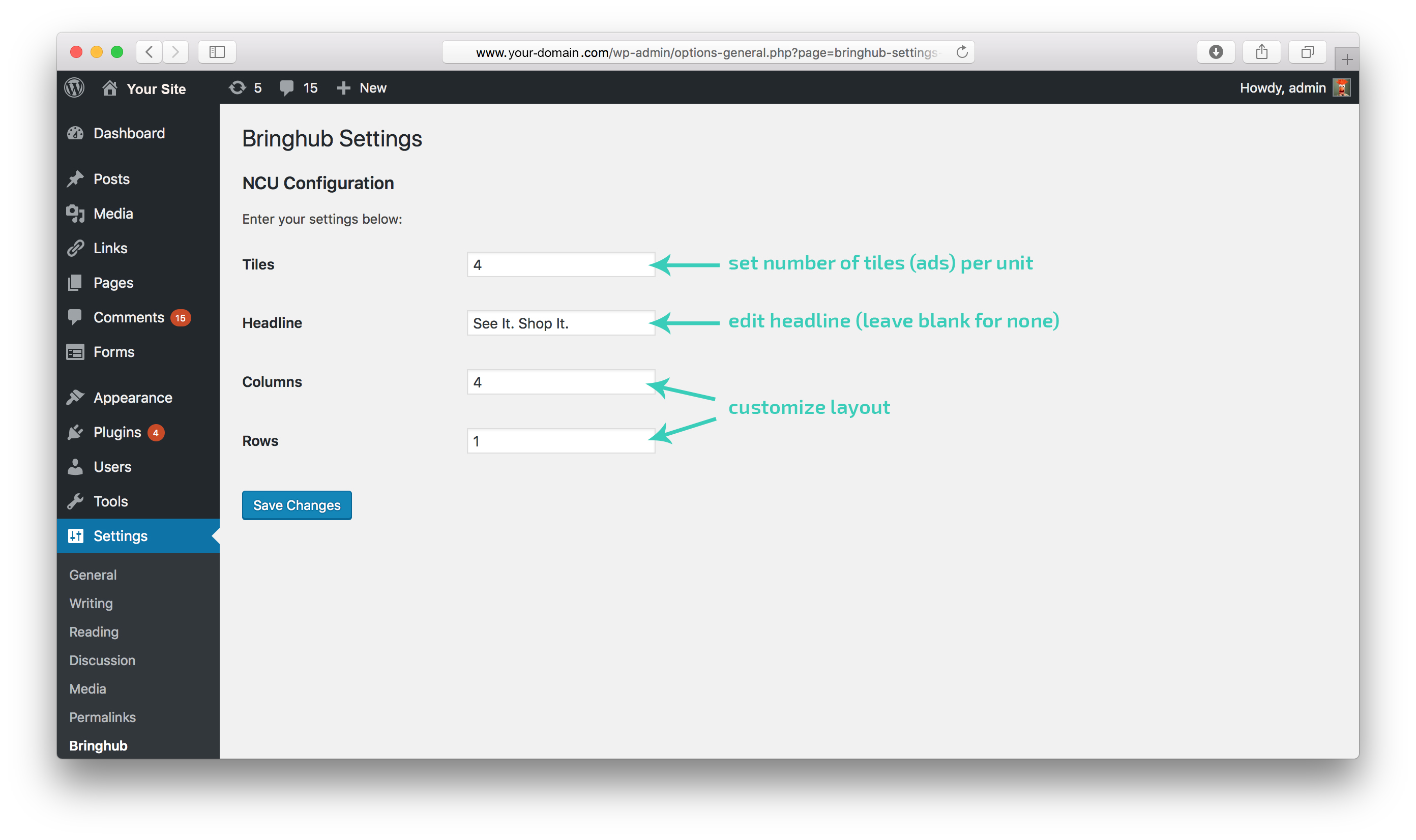This screenshot has height=840, width=1416.
Task: Click the Safari reload page icon
Action: (x=962, y=52)
